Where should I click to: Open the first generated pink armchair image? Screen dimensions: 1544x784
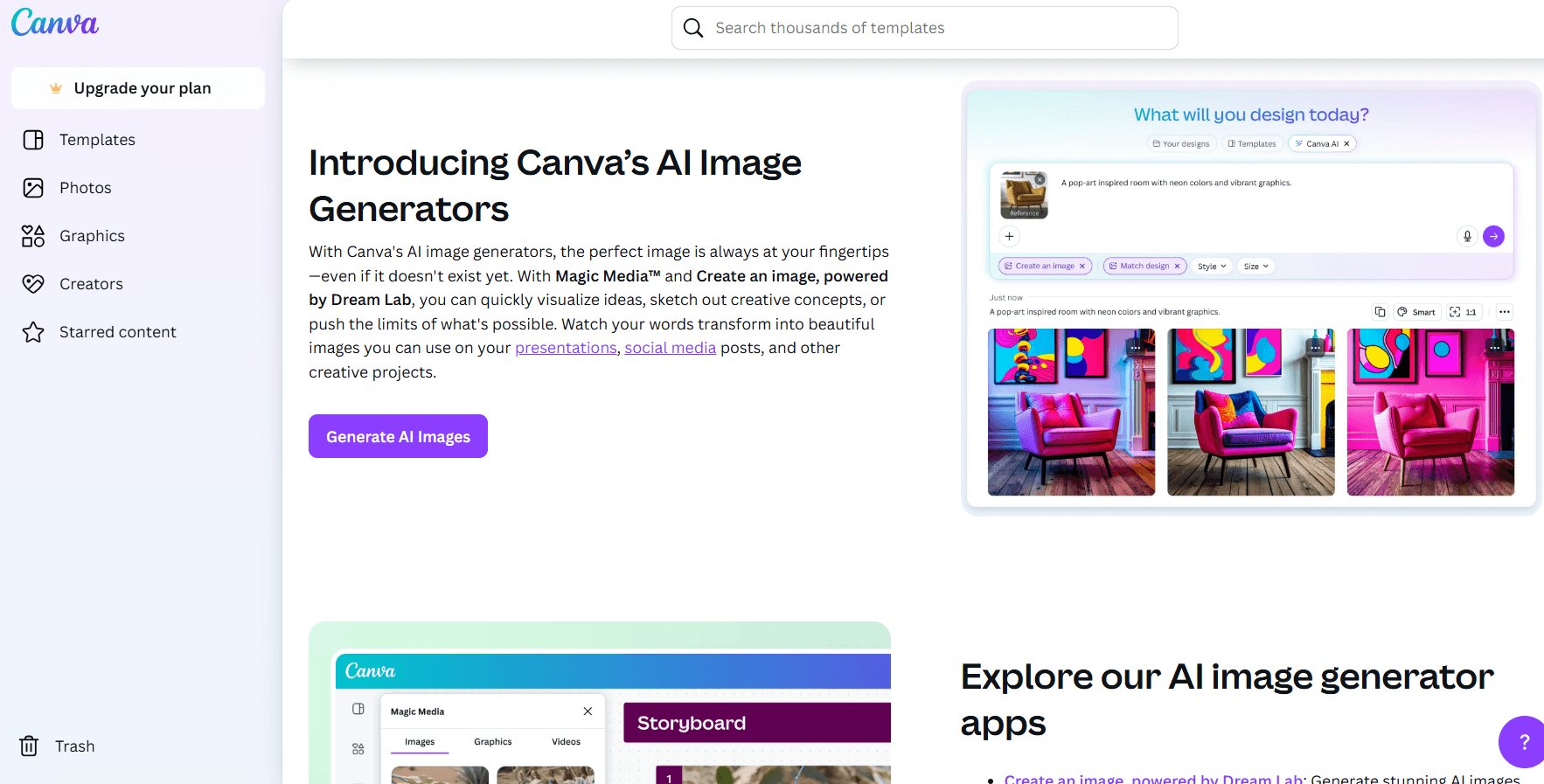(x=1071, y=413)
